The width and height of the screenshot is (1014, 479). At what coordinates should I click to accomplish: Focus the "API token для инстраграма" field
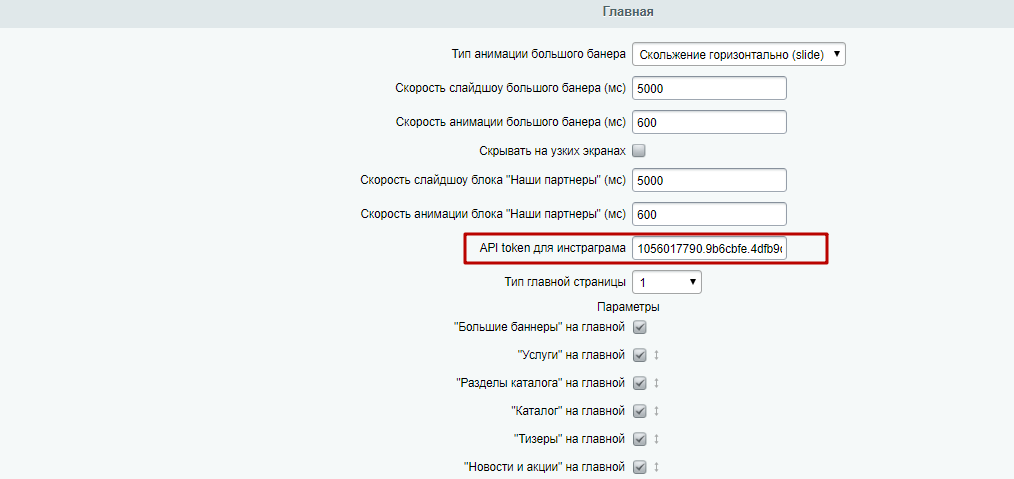(709, 248)
